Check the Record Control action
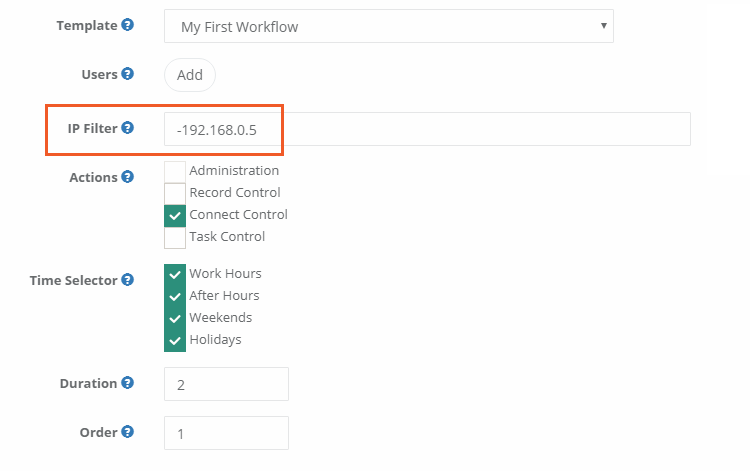Screen dimensions: 750x471 tap(175, 193)
